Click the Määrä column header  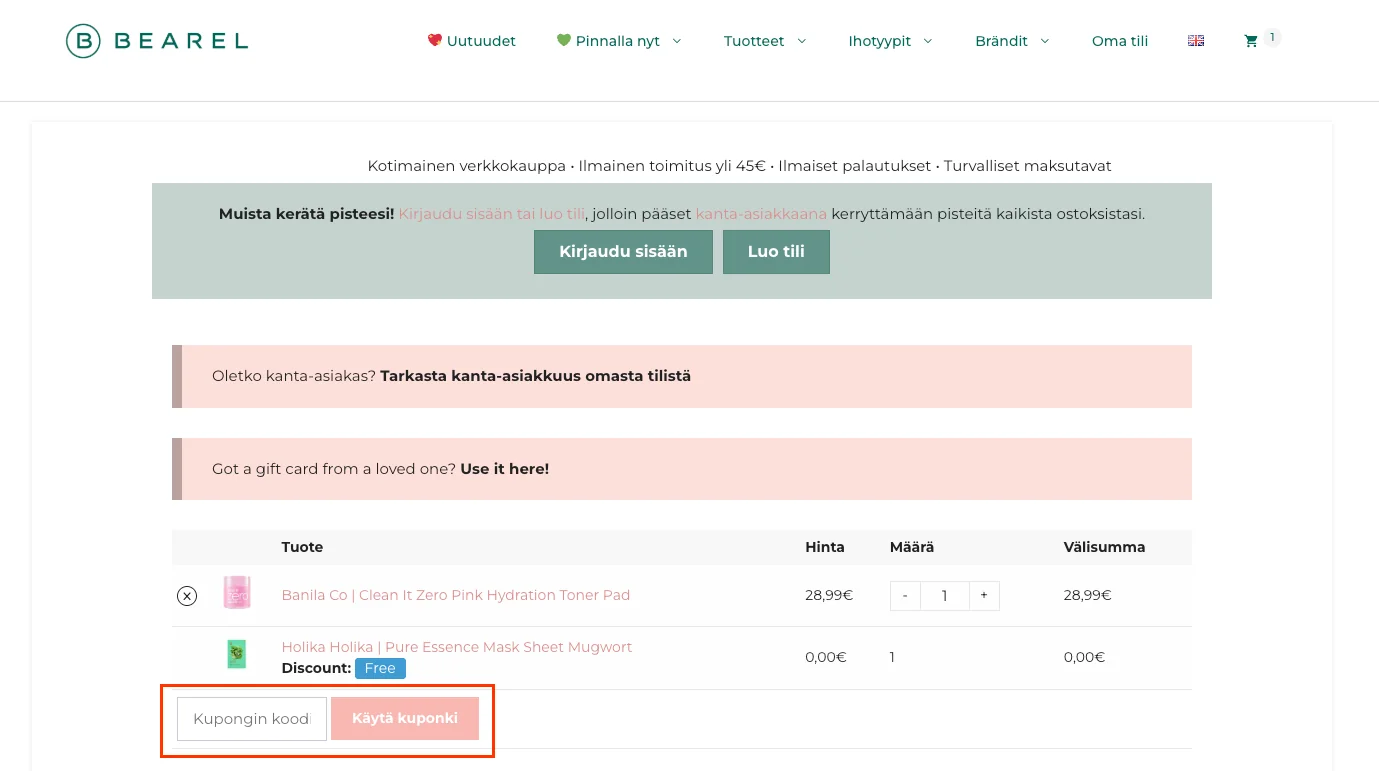912,547
